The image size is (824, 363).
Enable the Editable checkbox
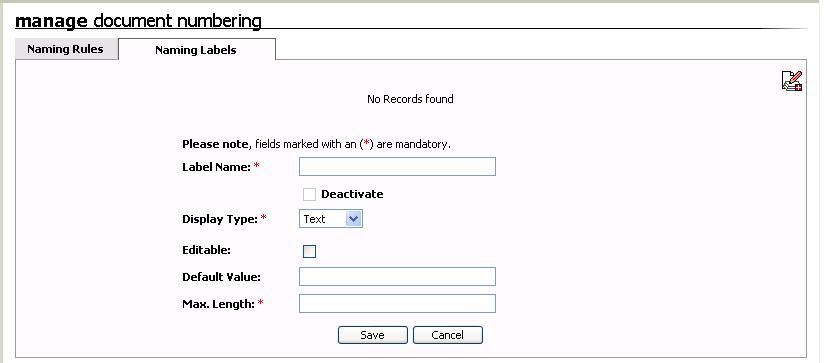(310, 252)
